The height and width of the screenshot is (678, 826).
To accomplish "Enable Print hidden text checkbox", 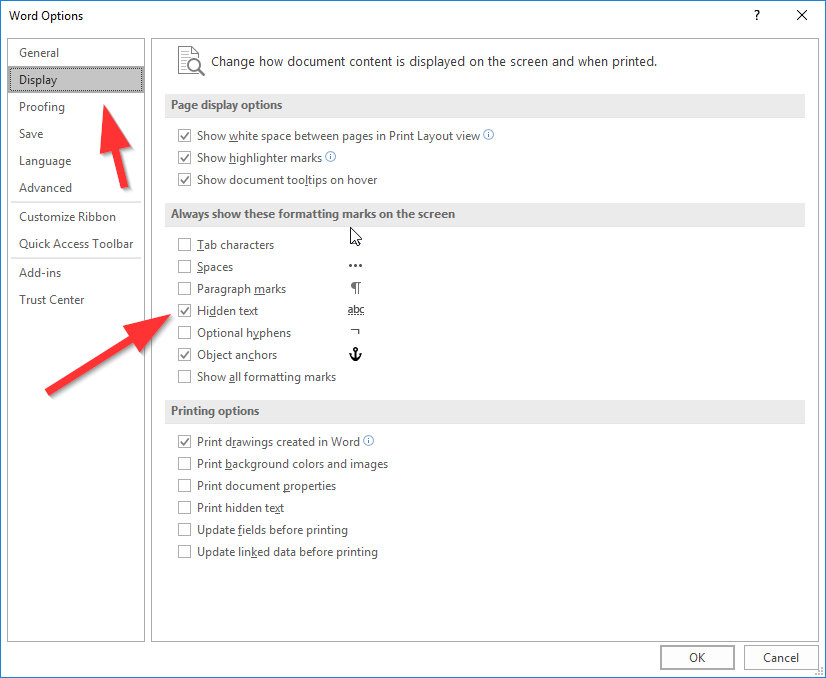I will [x=184, y=508].
